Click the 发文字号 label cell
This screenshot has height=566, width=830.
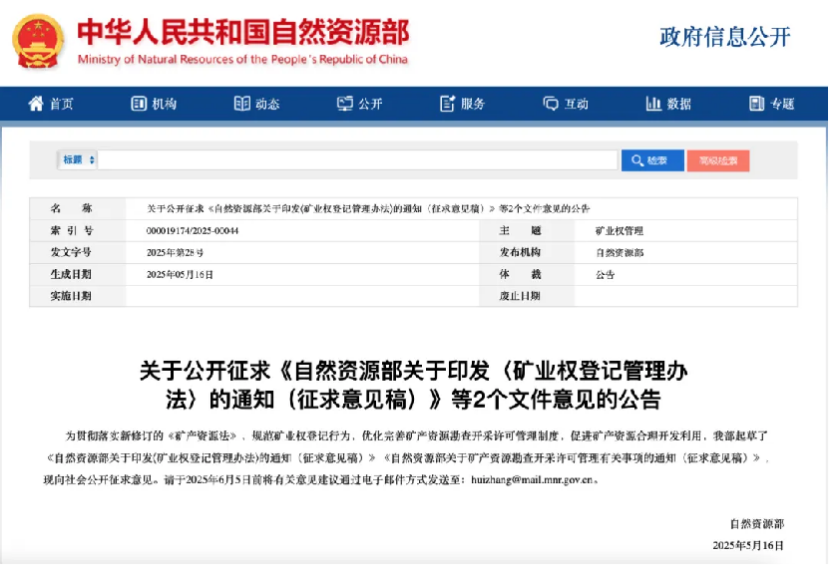(77, 253)
